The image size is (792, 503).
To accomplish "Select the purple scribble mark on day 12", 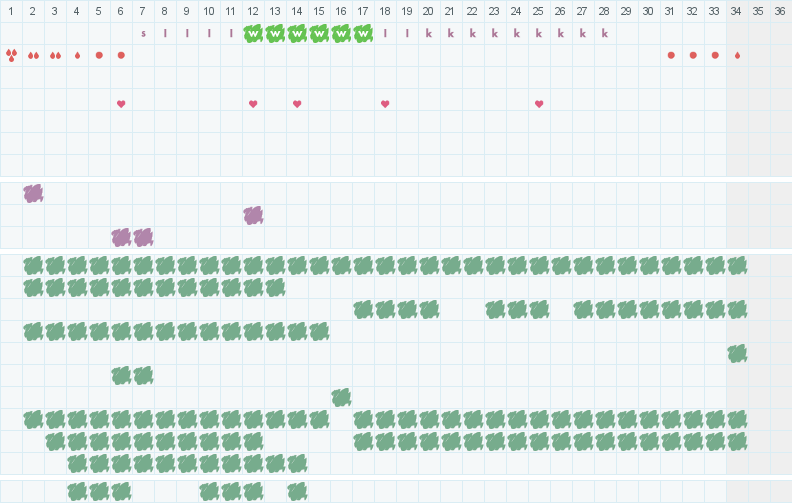I will pos(253,215).
